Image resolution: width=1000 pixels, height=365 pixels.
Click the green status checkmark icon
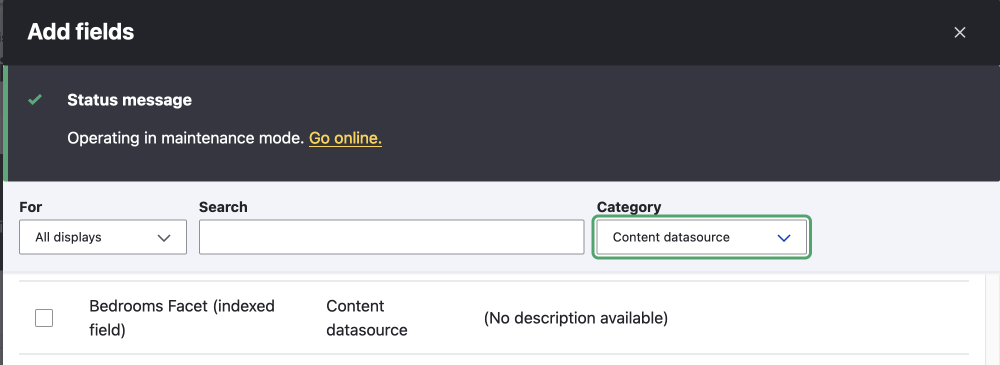35,100
